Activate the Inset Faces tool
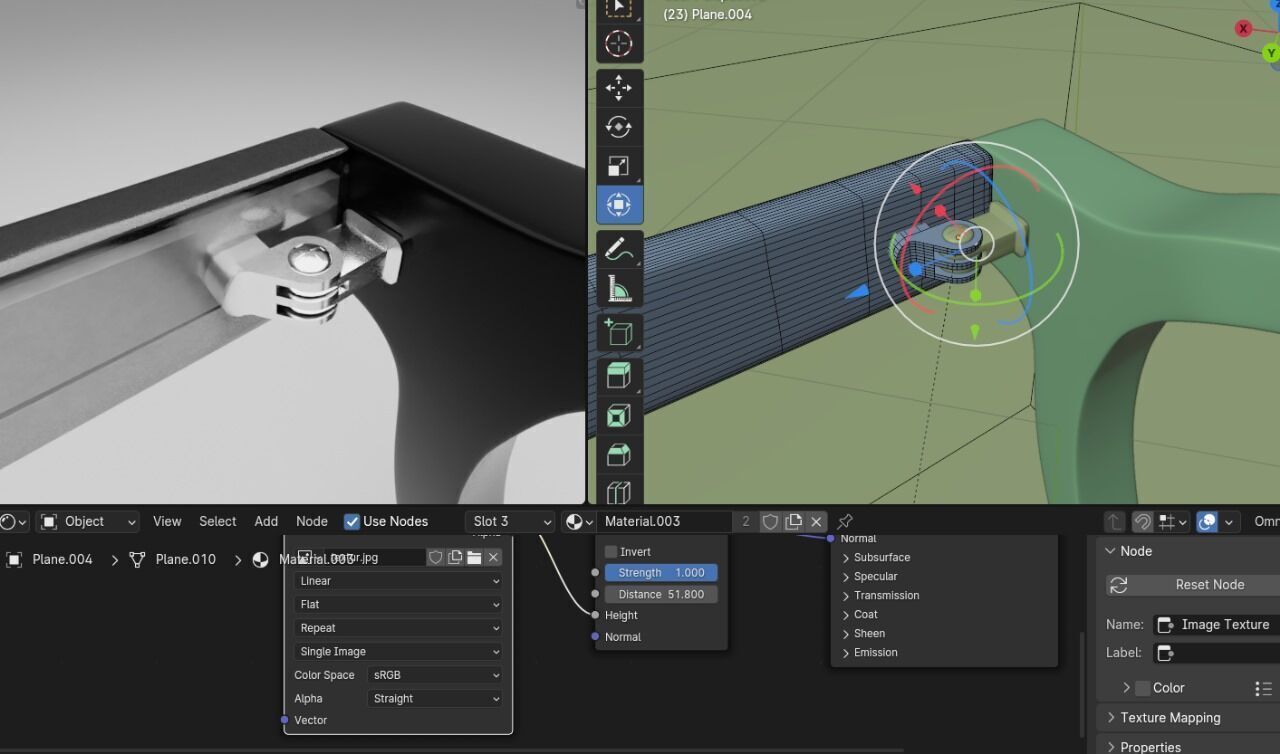 [619, 415]
